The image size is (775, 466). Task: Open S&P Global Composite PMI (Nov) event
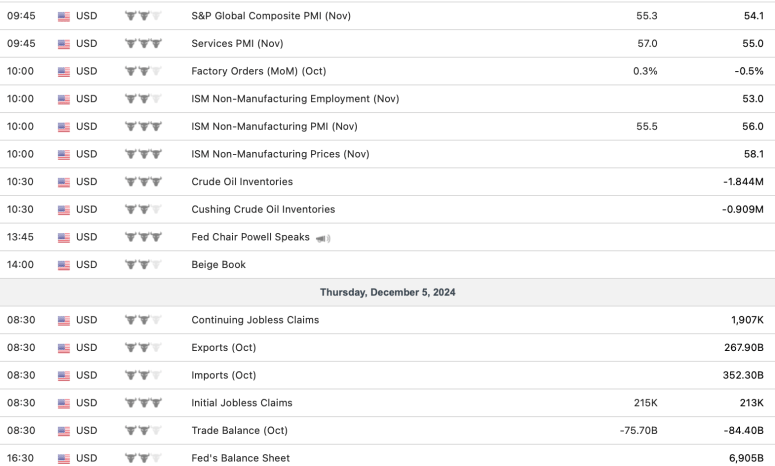coord(271,16)
